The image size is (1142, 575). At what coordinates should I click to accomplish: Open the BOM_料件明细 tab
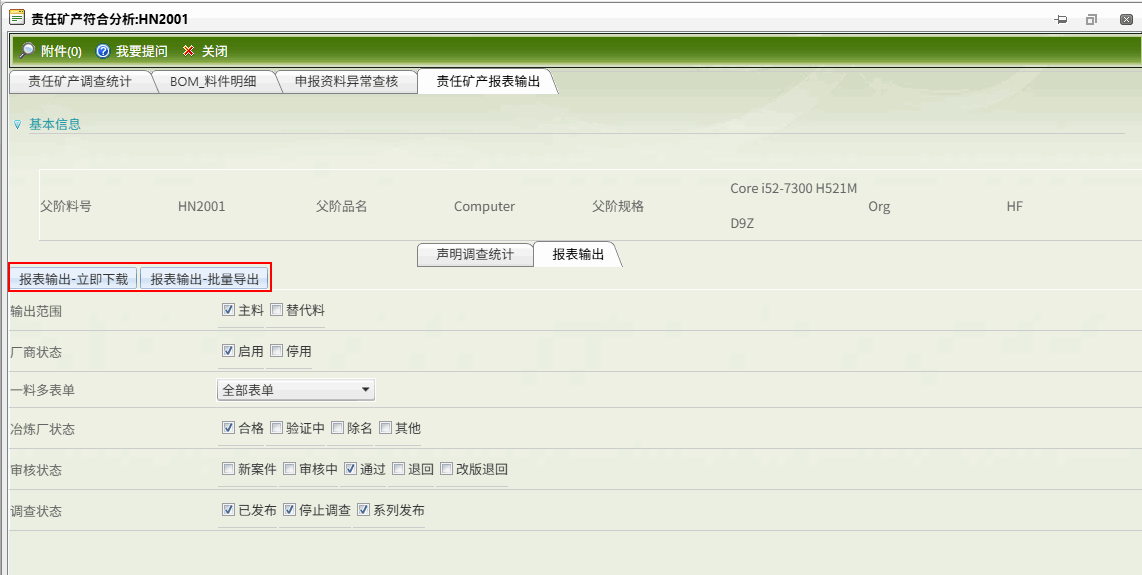tap(212, 82)
